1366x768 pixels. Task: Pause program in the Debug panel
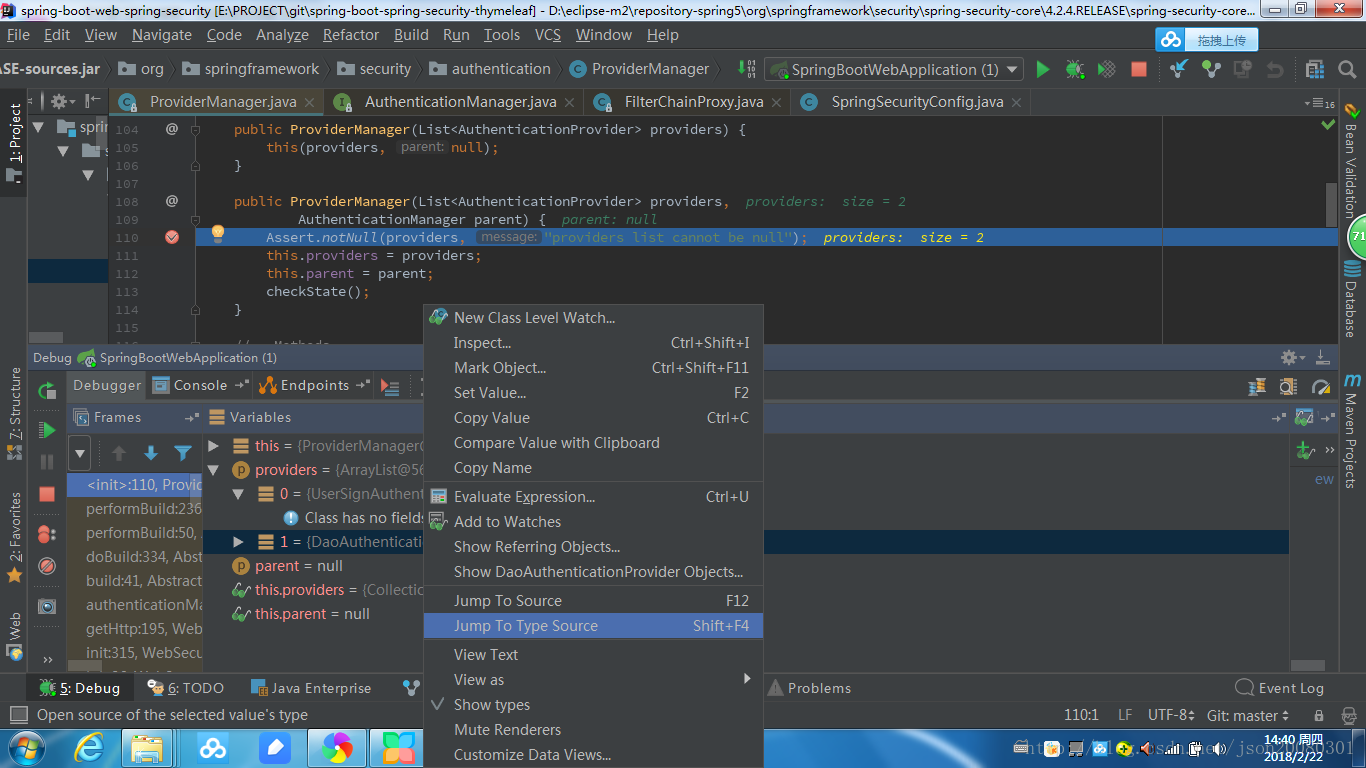tap(47, 462)
